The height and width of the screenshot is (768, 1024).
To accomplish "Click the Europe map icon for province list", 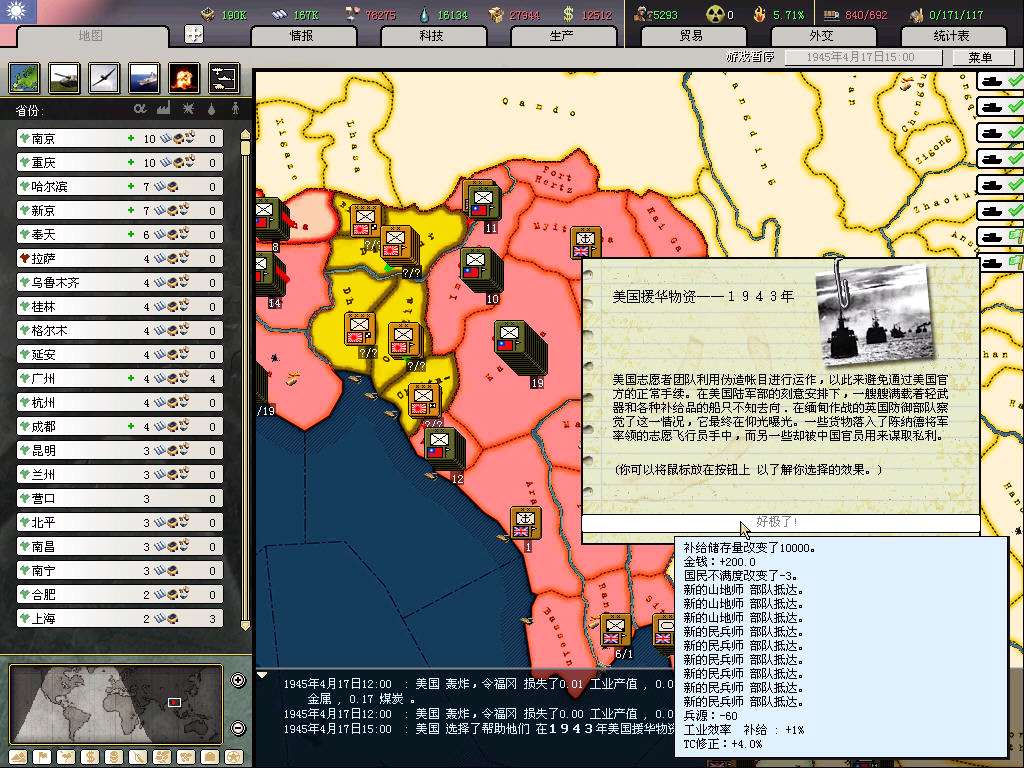I will point(25,77).
